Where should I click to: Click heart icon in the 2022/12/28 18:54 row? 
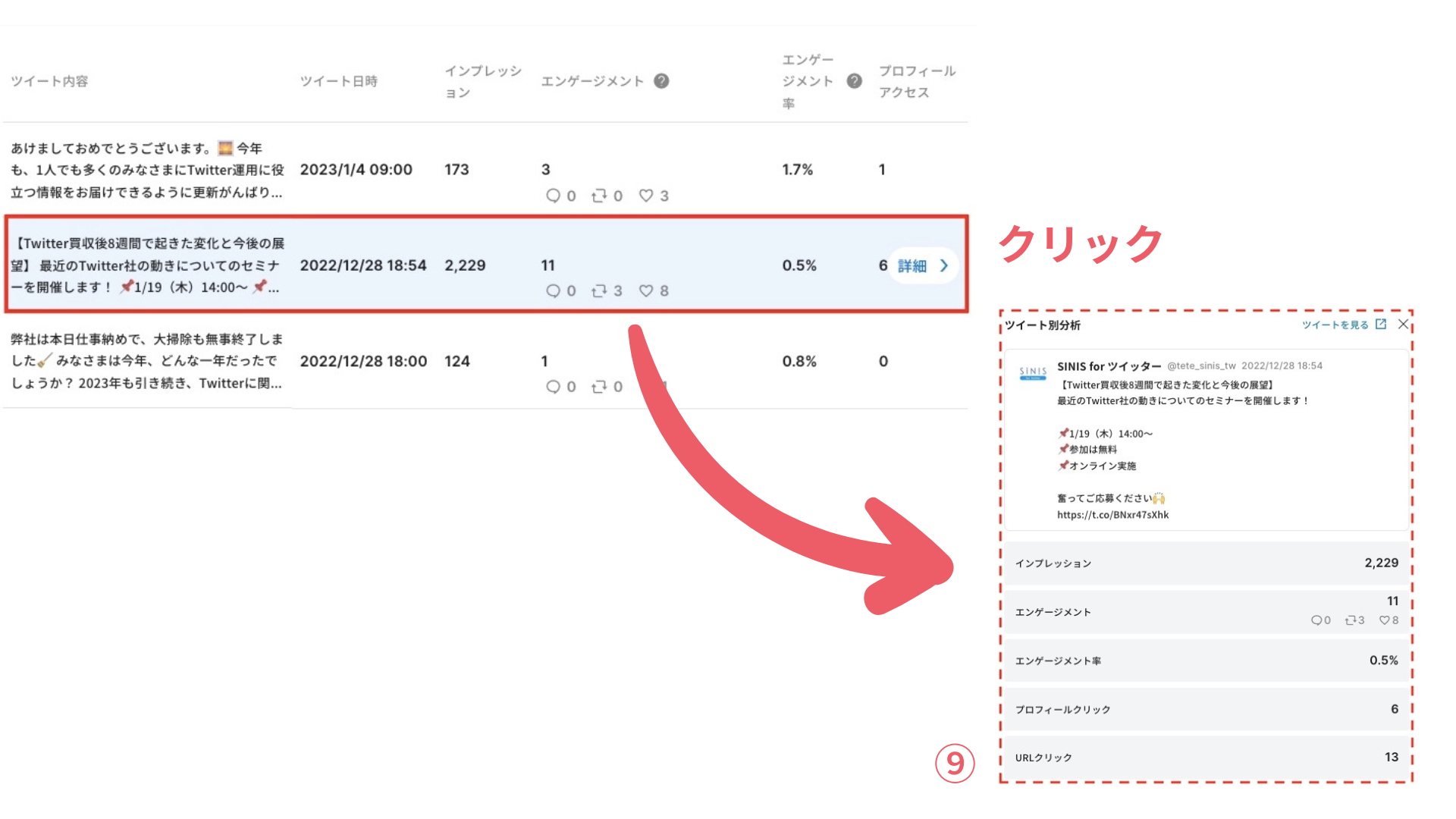click(646, 291)
